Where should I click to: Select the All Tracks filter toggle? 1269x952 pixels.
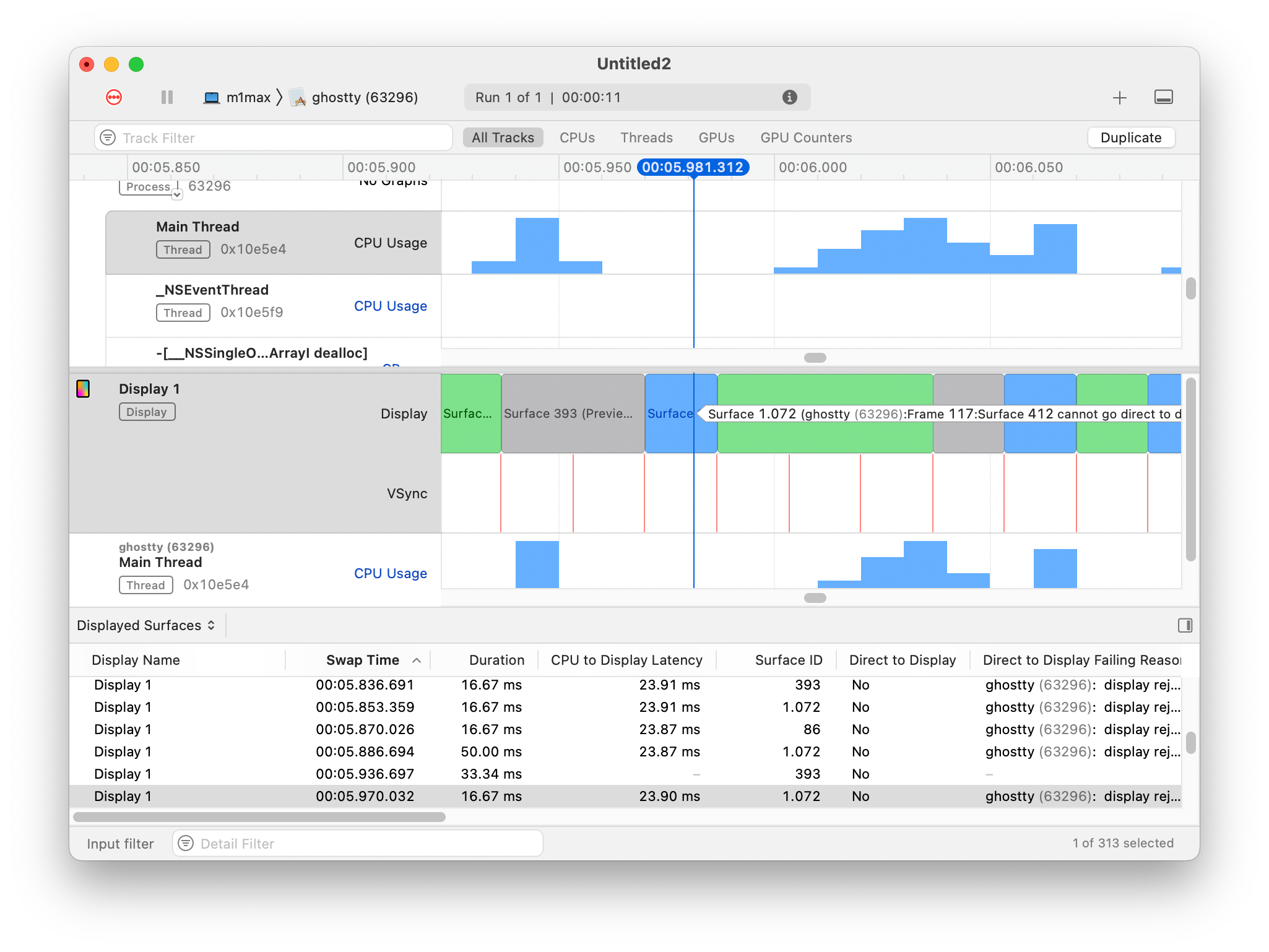503,137
